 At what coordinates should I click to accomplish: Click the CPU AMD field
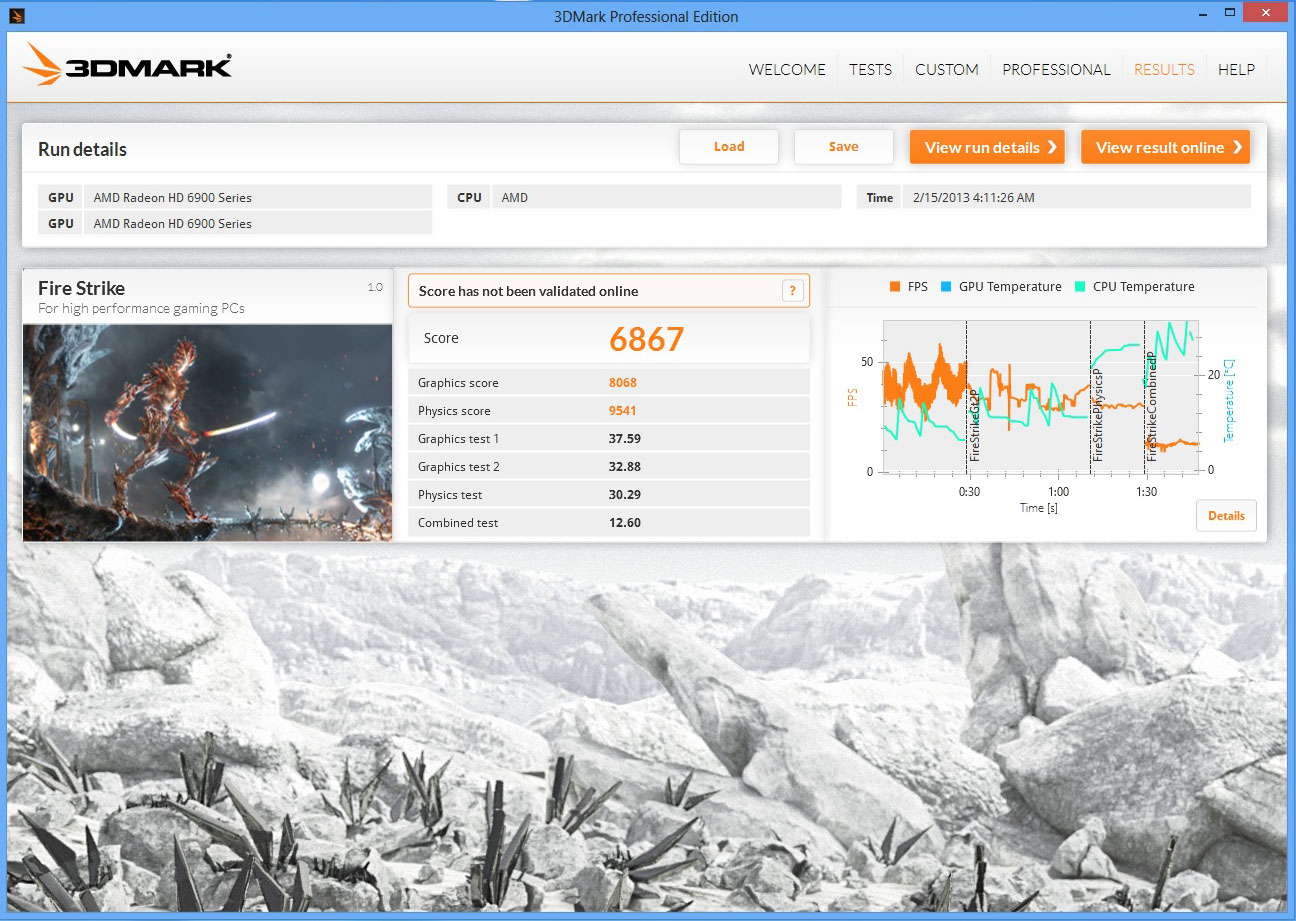666,197
